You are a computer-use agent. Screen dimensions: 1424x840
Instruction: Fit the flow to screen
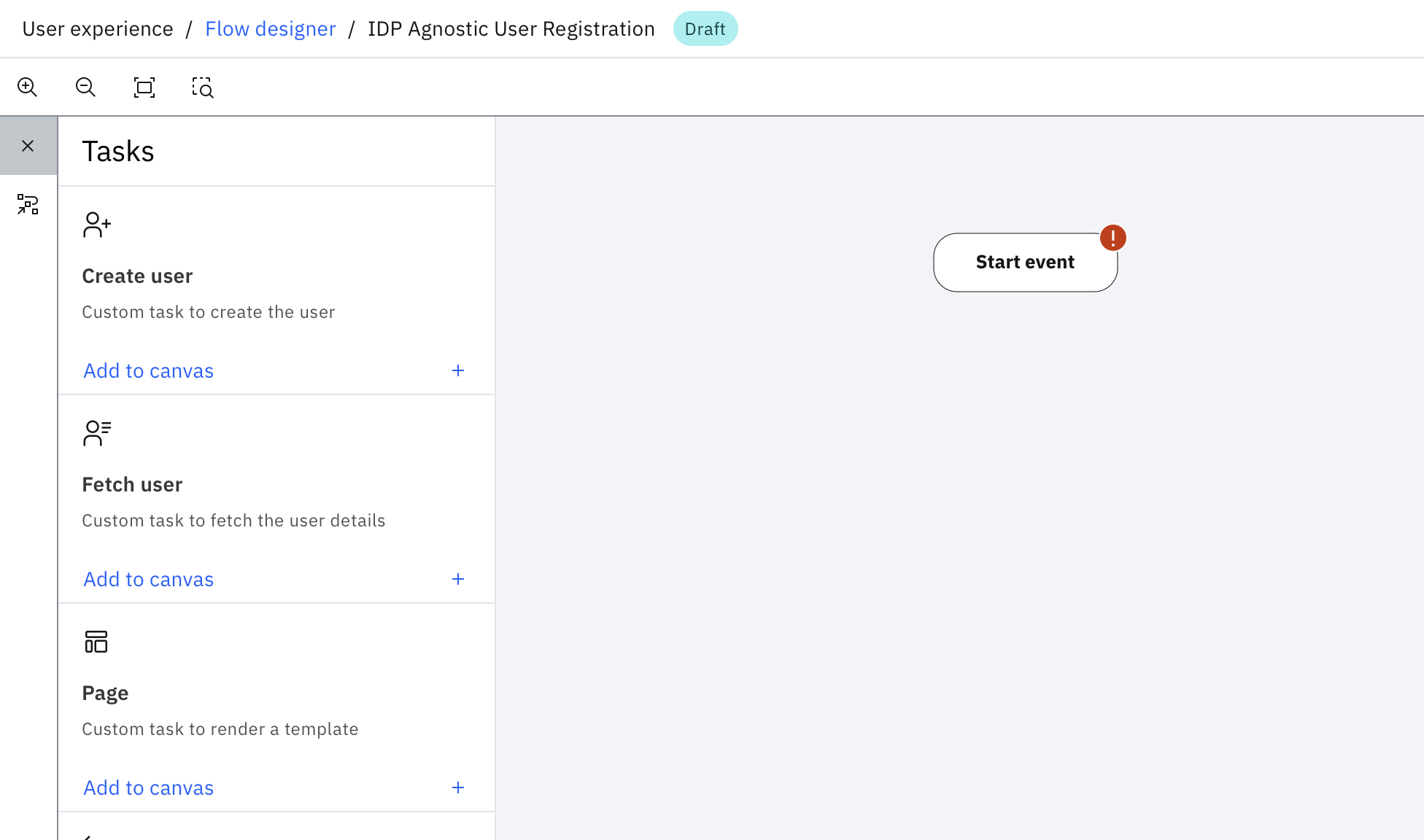(x=144, y=87)
